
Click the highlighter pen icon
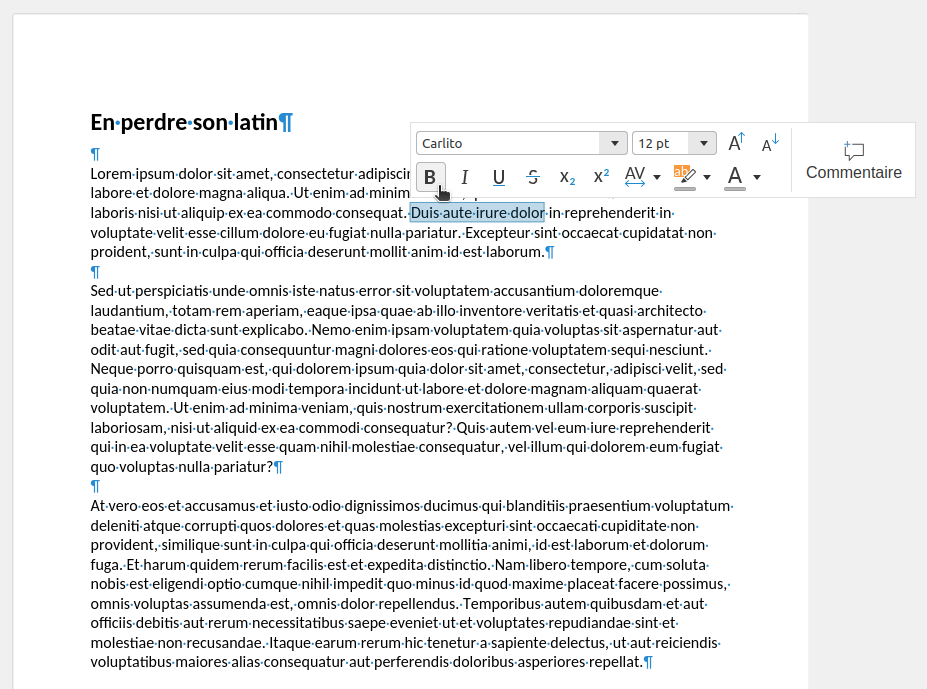point(684,177)
